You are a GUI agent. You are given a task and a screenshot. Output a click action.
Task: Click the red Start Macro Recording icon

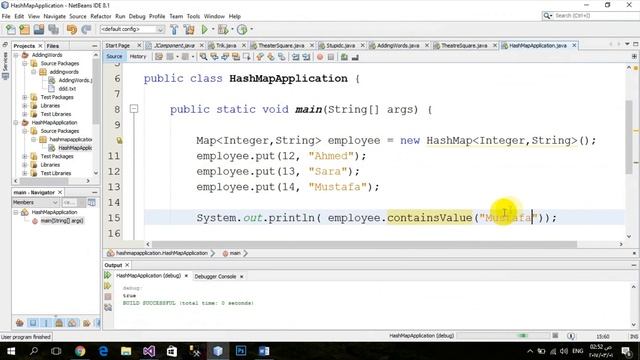tap(320, 57)
